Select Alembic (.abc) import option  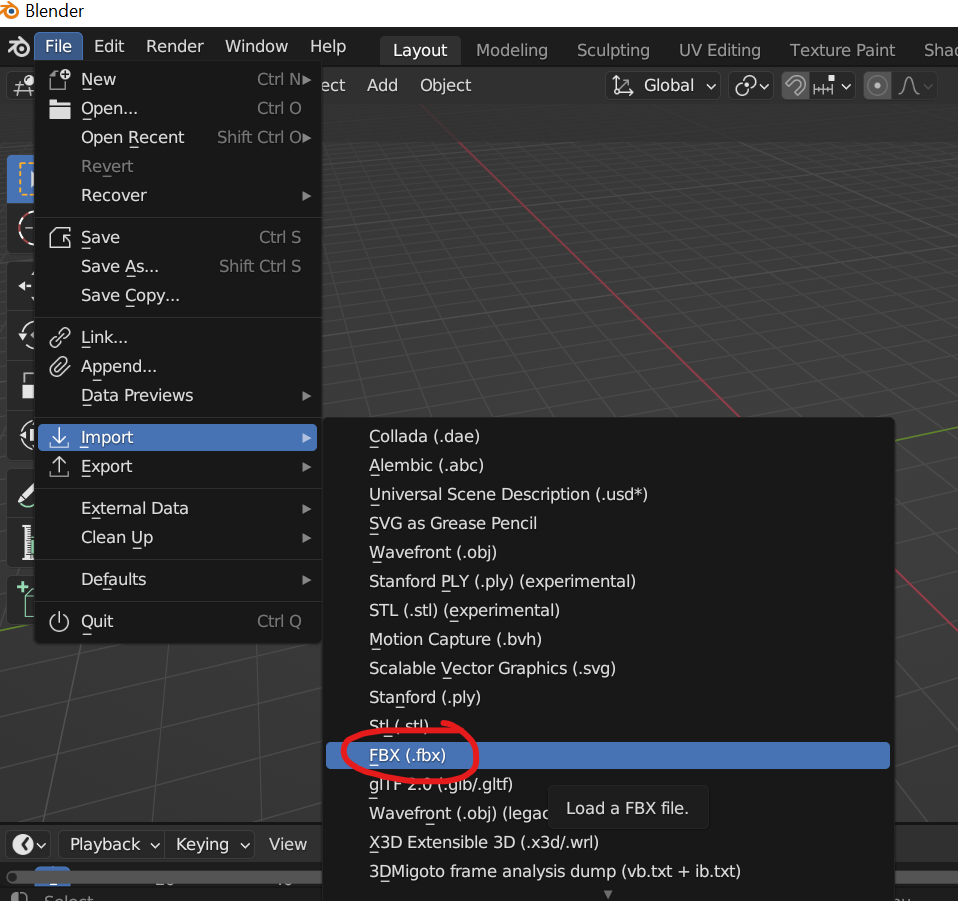point(608,465)
